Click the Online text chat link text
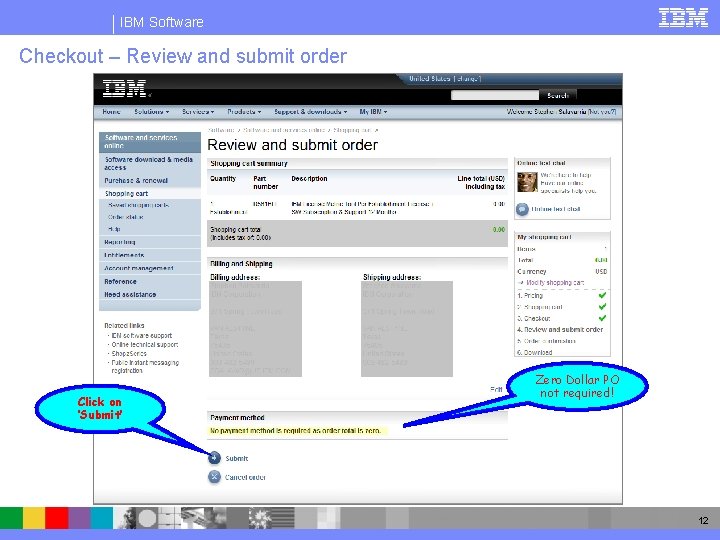This screenshot has height=540, width=720. (x=556, y=209)
